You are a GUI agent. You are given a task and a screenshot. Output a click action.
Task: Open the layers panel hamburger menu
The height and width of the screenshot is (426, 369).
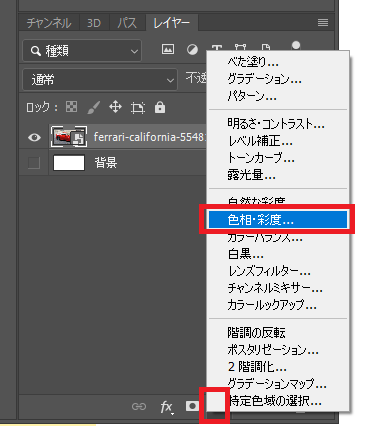click(323, 23)
